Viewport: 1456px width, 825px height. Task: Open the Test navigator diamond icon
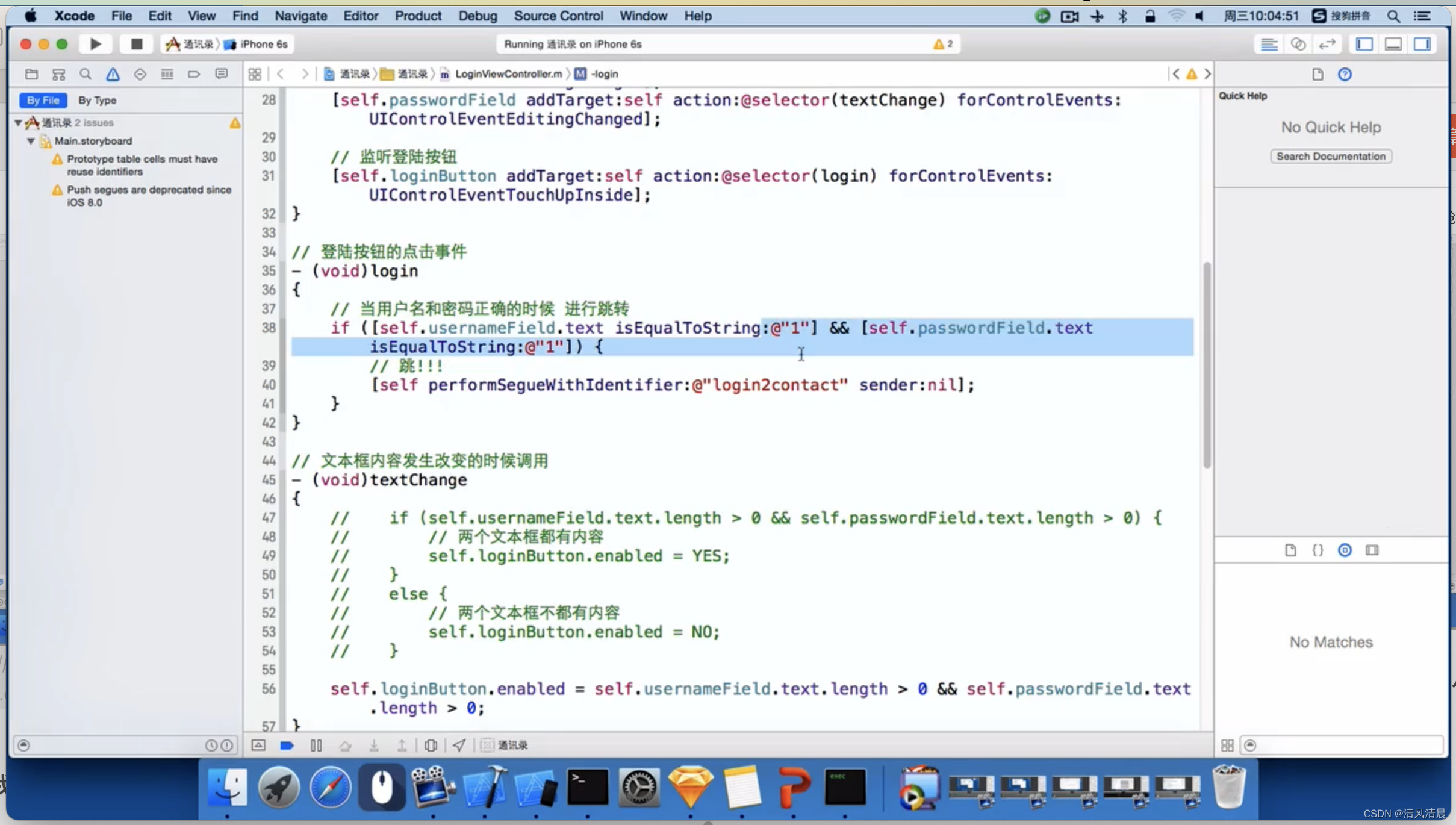pyautogui.click(x=140, y=74)
